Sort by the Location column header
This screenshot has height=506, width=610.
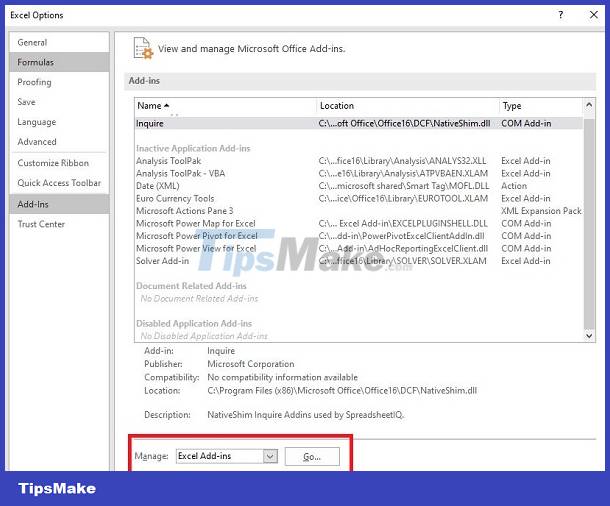tap(408, 106)
